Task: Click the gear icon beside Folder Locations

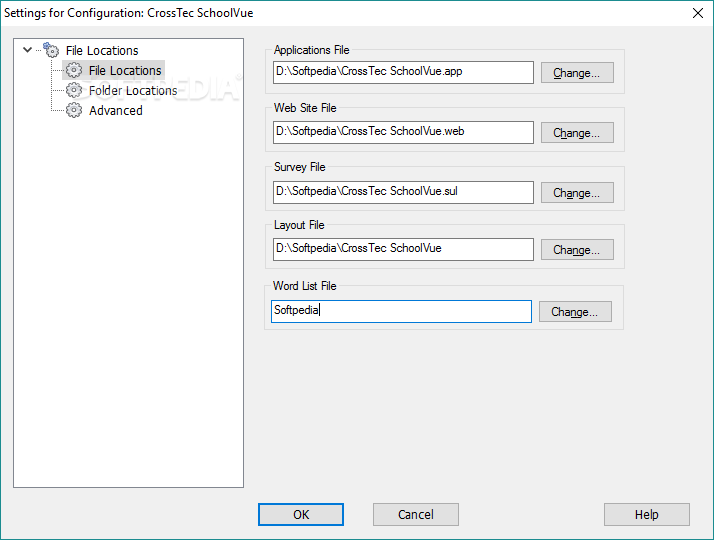Action: 74,90
